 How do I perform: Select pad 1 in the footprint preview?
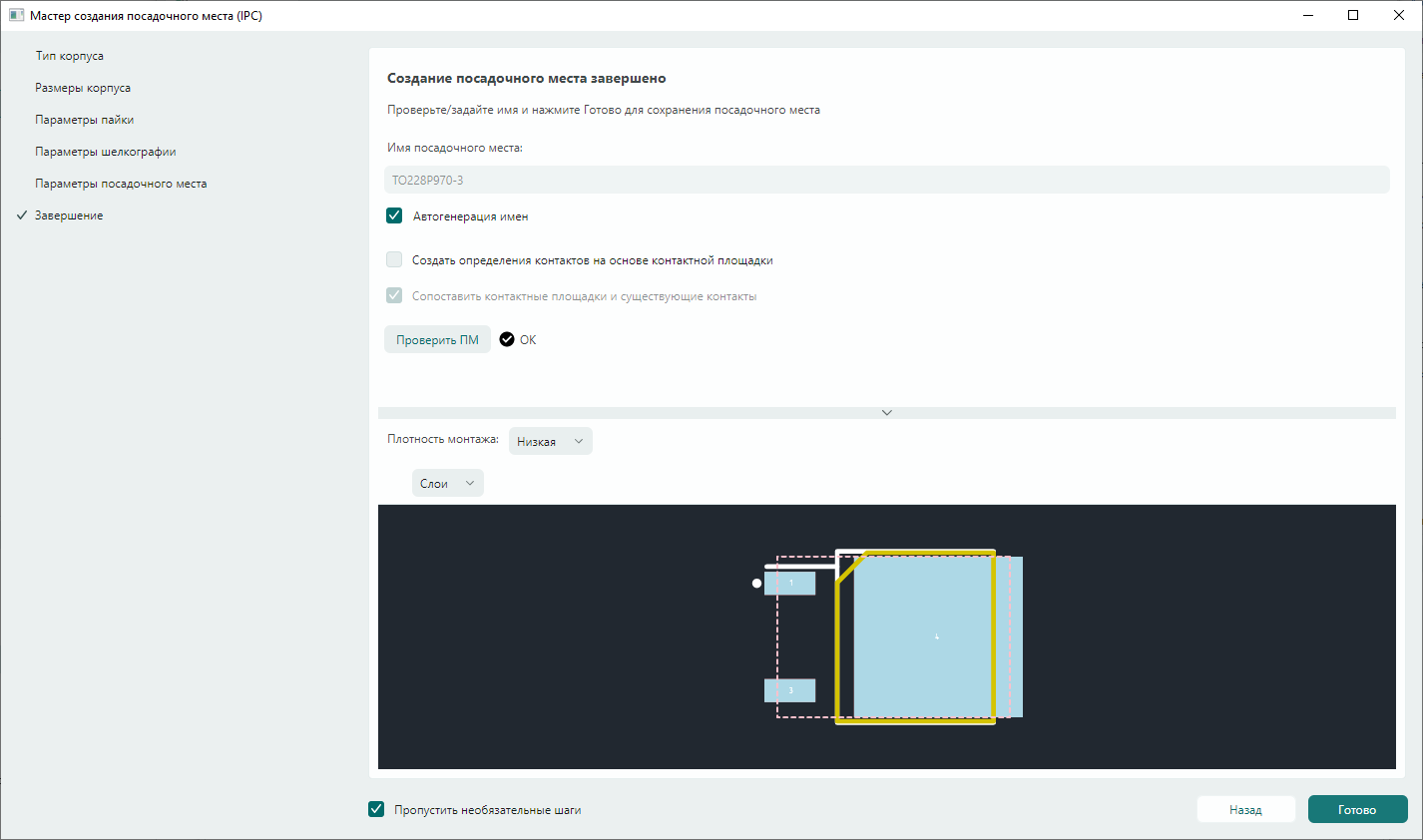(789, 583)
